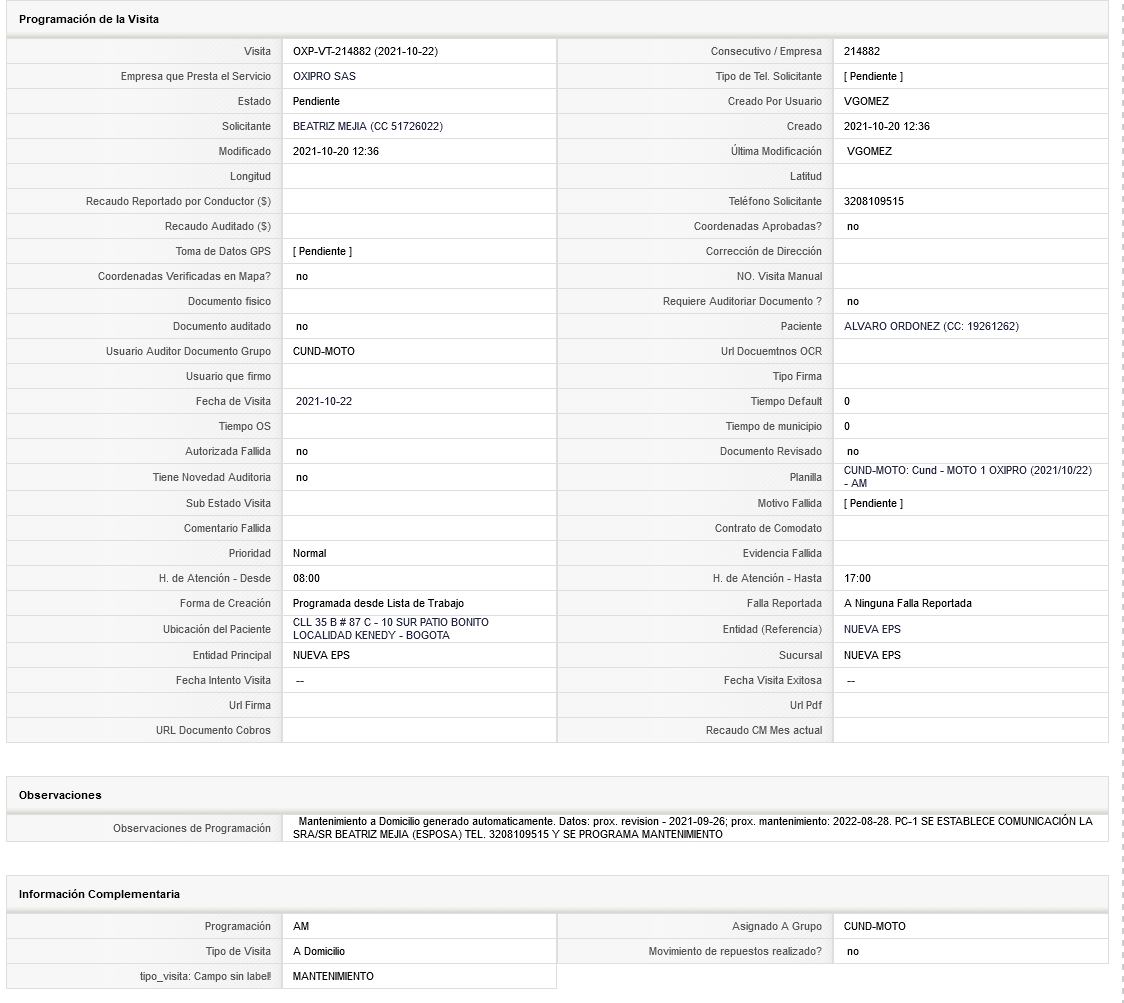1124x1003 pixels.
Task: Click the Tiempo de municipio value 0
Action: [847, 427]
